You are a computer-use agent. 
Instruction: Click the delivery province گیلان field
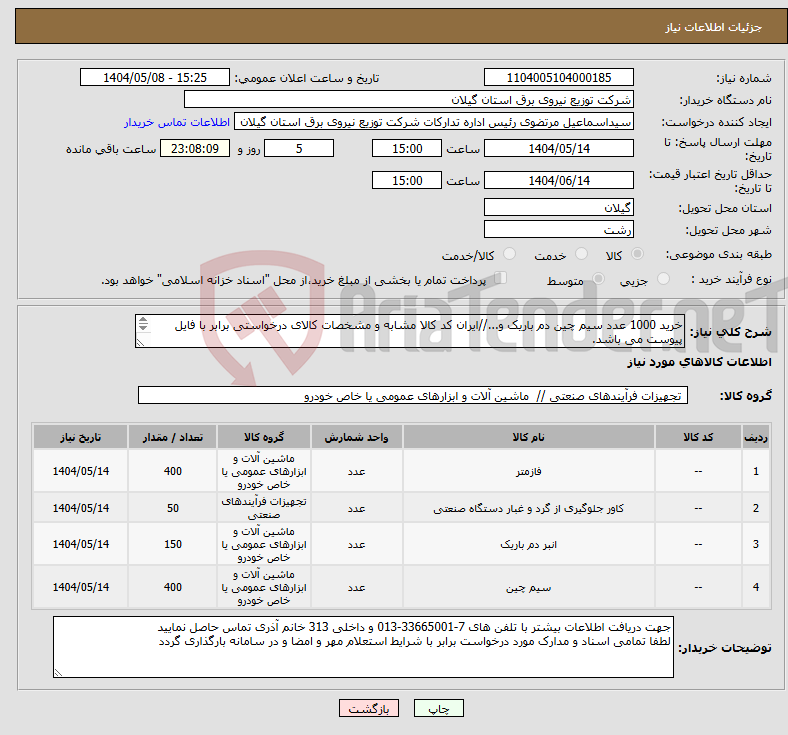(558, 207)
